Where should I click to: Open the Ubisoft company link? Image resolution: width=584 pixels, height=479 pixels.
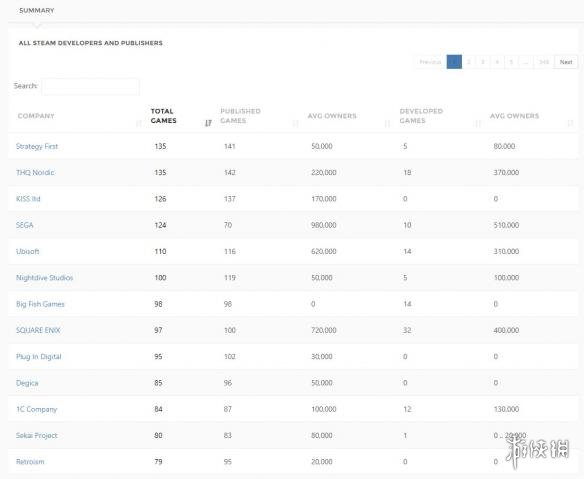[x=28, y=251]
